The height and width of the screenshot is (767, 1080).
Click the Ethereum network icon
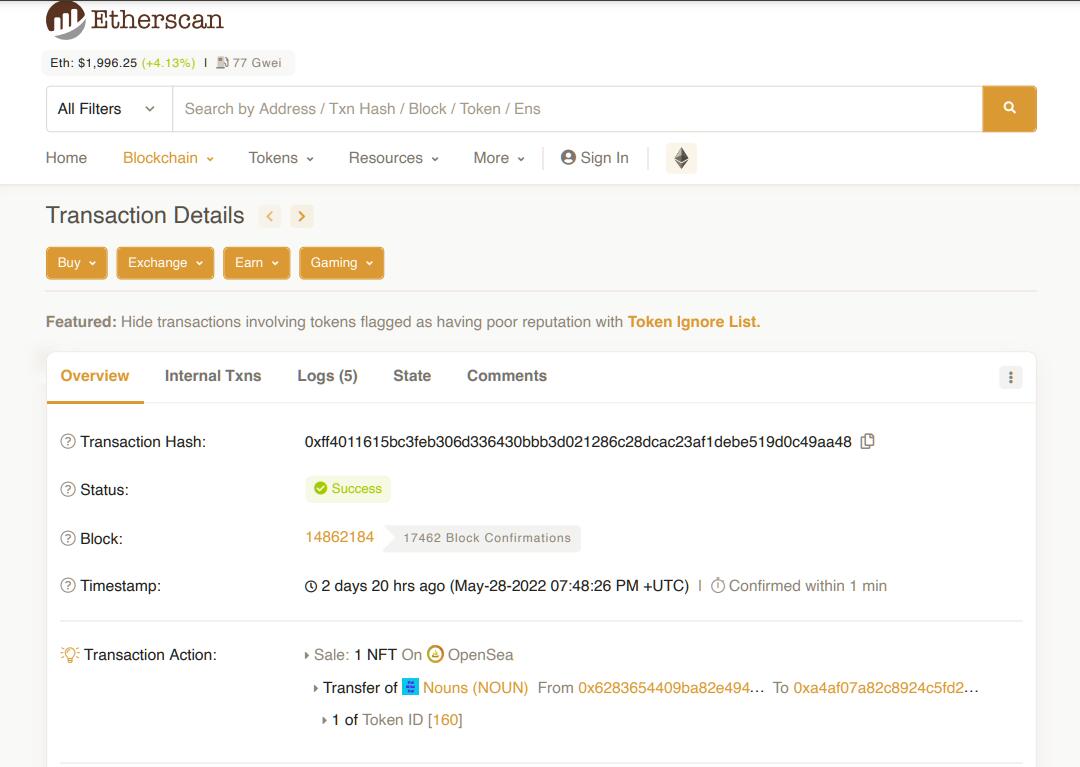[x=681, y=158]
